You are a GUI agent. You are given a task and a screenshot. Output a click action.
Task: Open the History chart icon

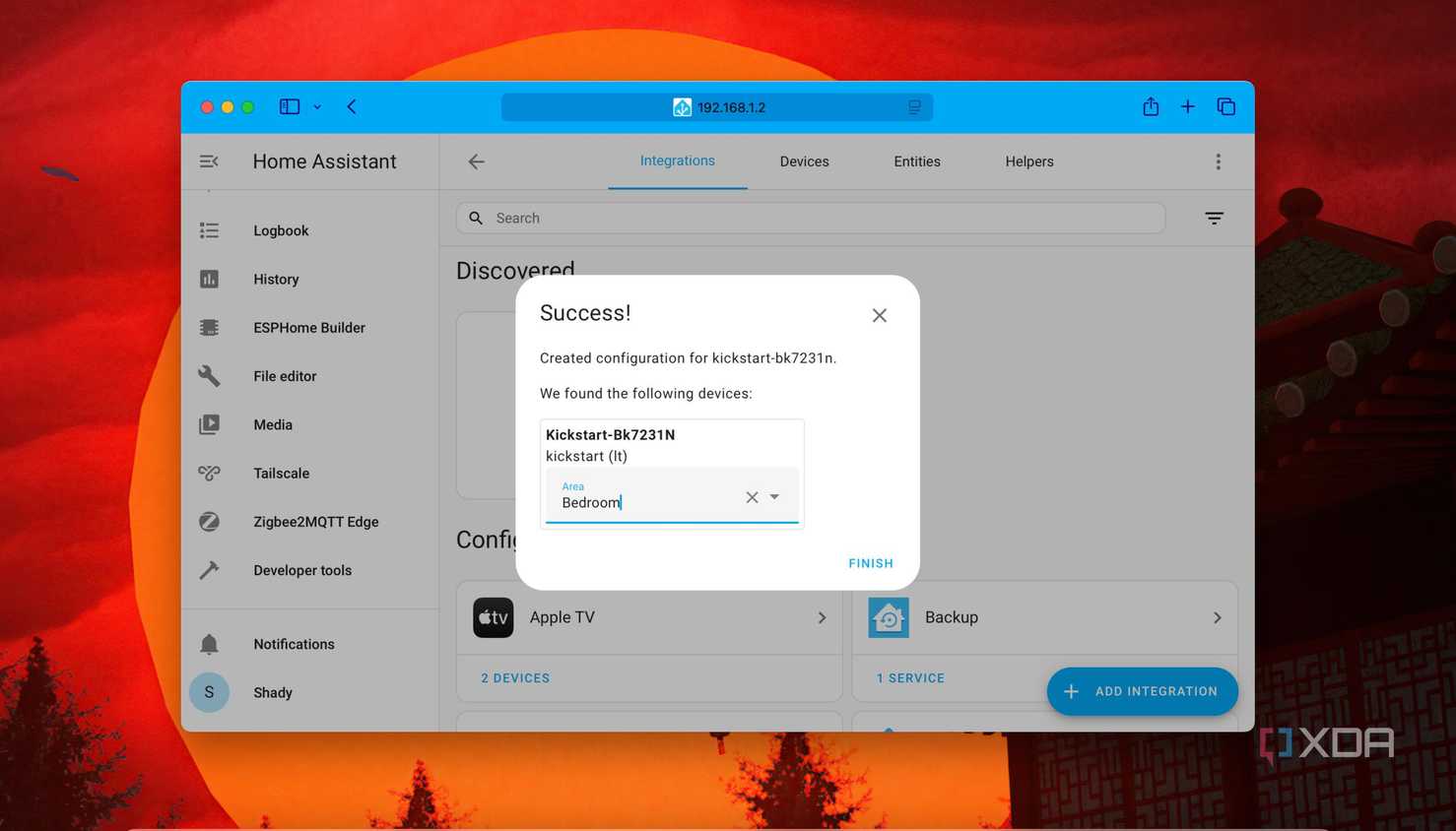click(209, 279)
